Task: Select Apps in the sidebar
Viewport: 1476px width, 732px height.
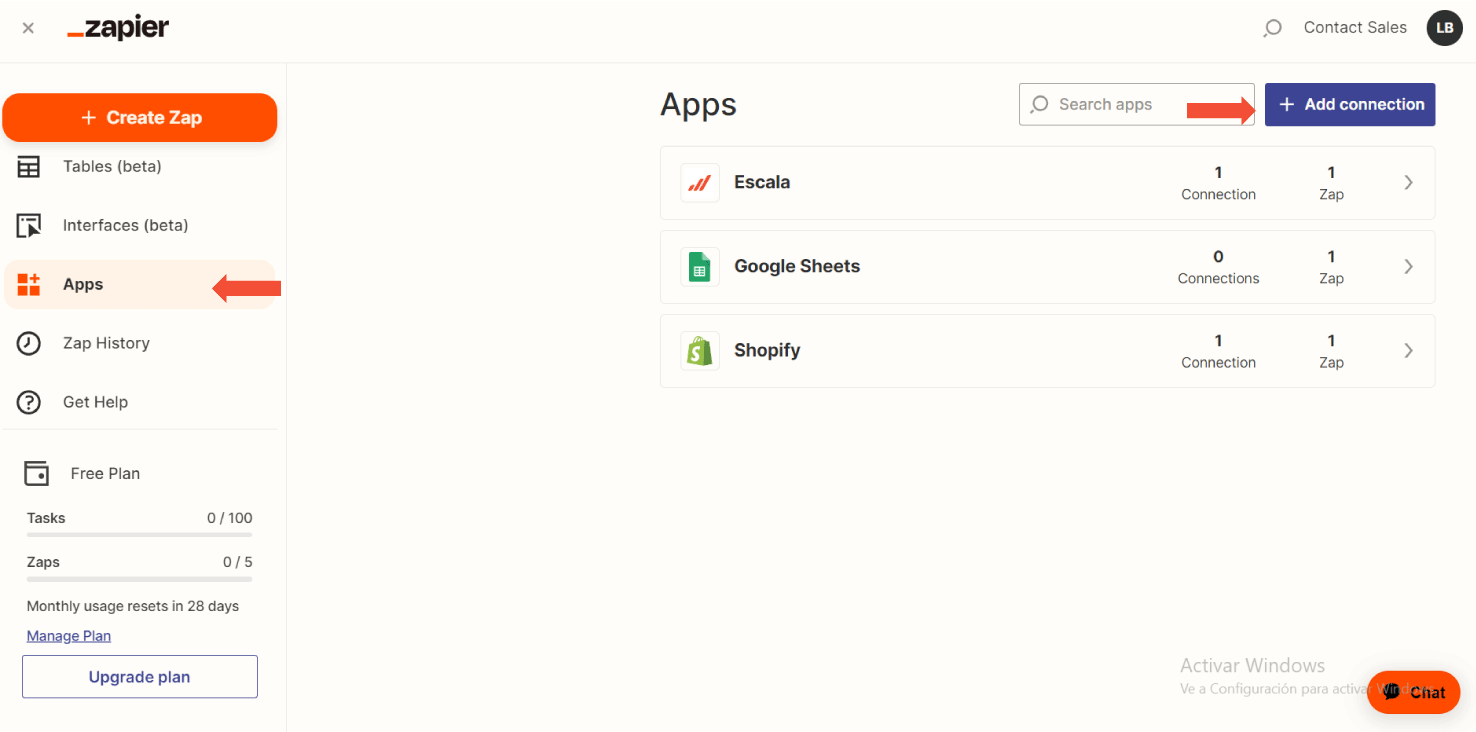Action: coord(140,285)
